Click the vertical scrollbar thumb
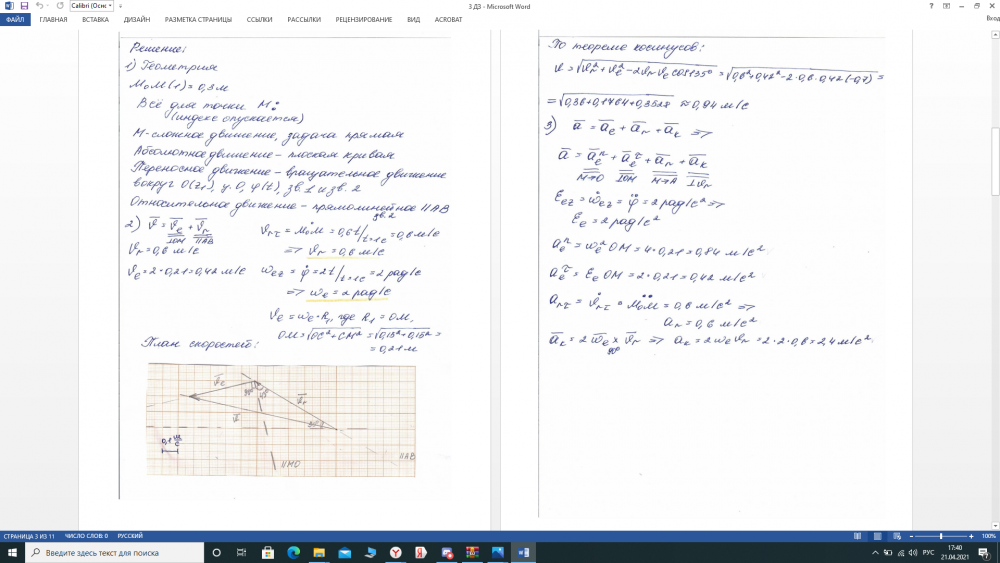Screen dimensions: 1000x563 click(x=995, y=161)
